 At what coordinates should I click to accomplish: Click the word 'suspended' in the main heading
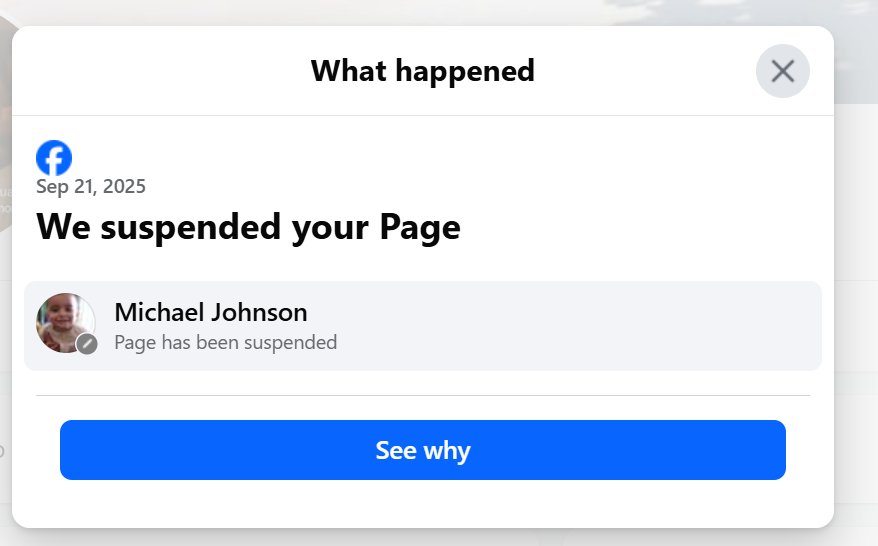(190, 227)
